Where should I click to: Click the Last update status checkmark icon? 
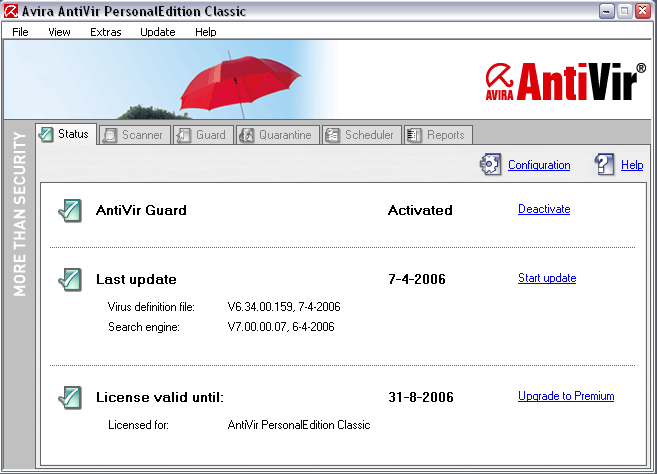coord(70,280)
